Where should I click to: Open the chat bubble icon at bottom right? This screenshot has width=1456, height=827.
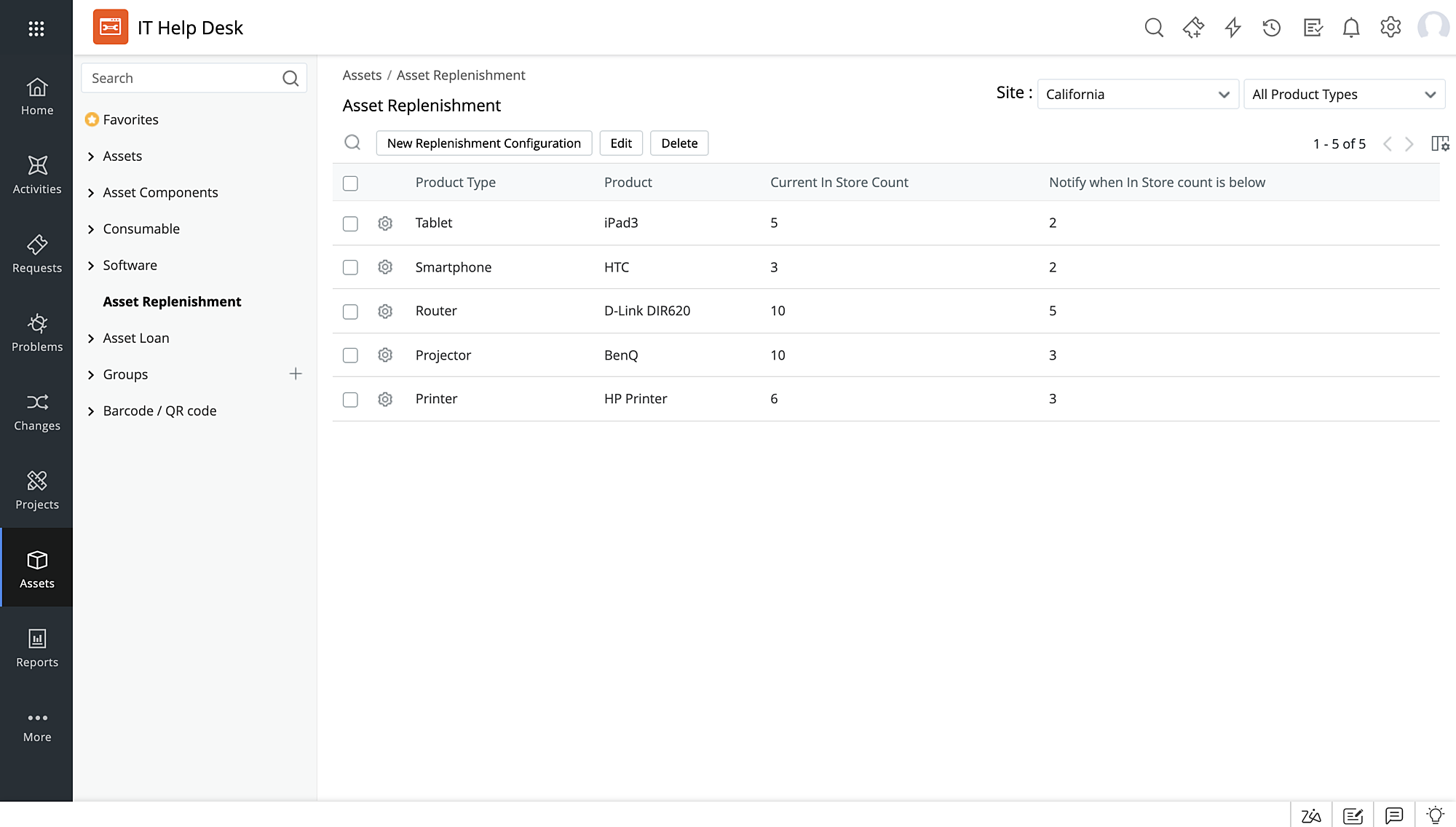1393,815
